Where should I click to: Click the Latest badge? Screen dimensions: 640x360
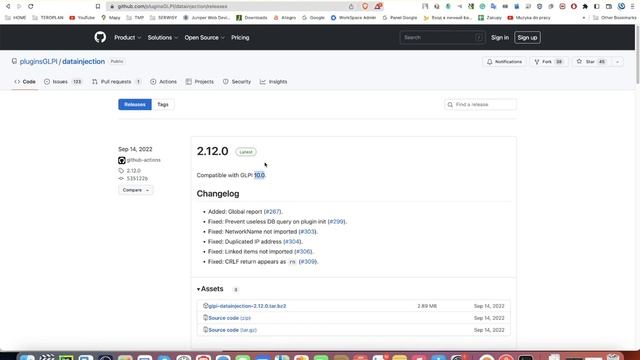click(x=246, y=152)
